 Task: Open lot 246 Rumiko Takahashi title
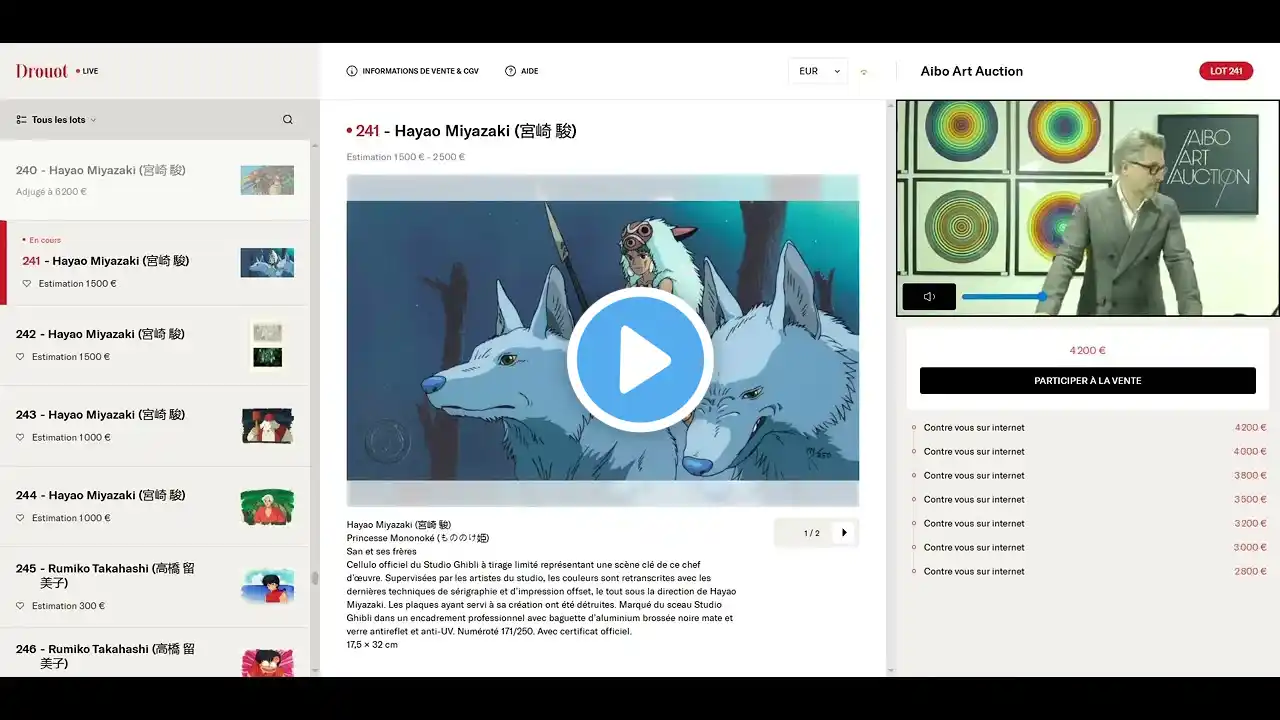pyautogui.click(x=105, y=656)
